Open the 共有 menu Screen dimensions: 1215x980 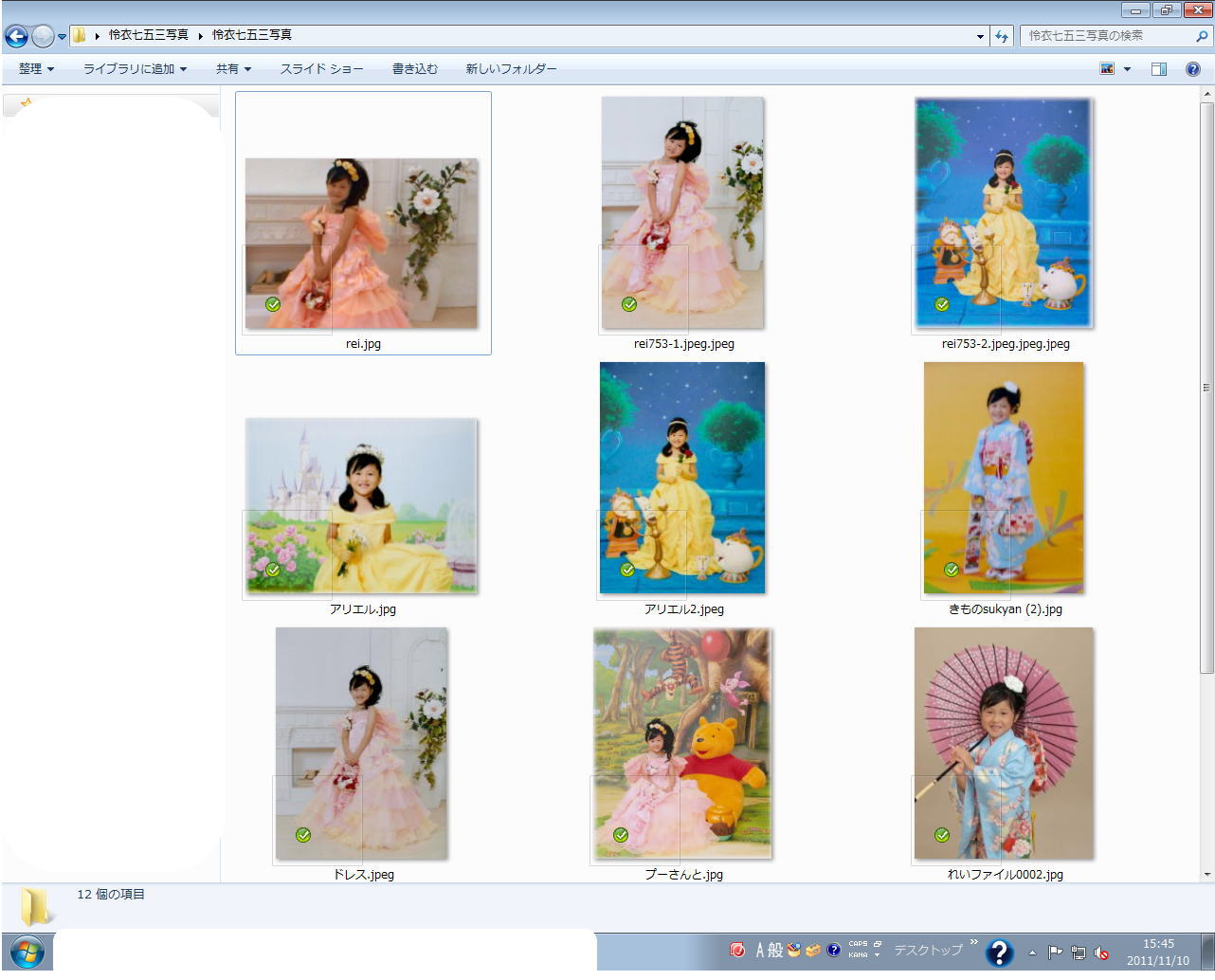(233, 69)
